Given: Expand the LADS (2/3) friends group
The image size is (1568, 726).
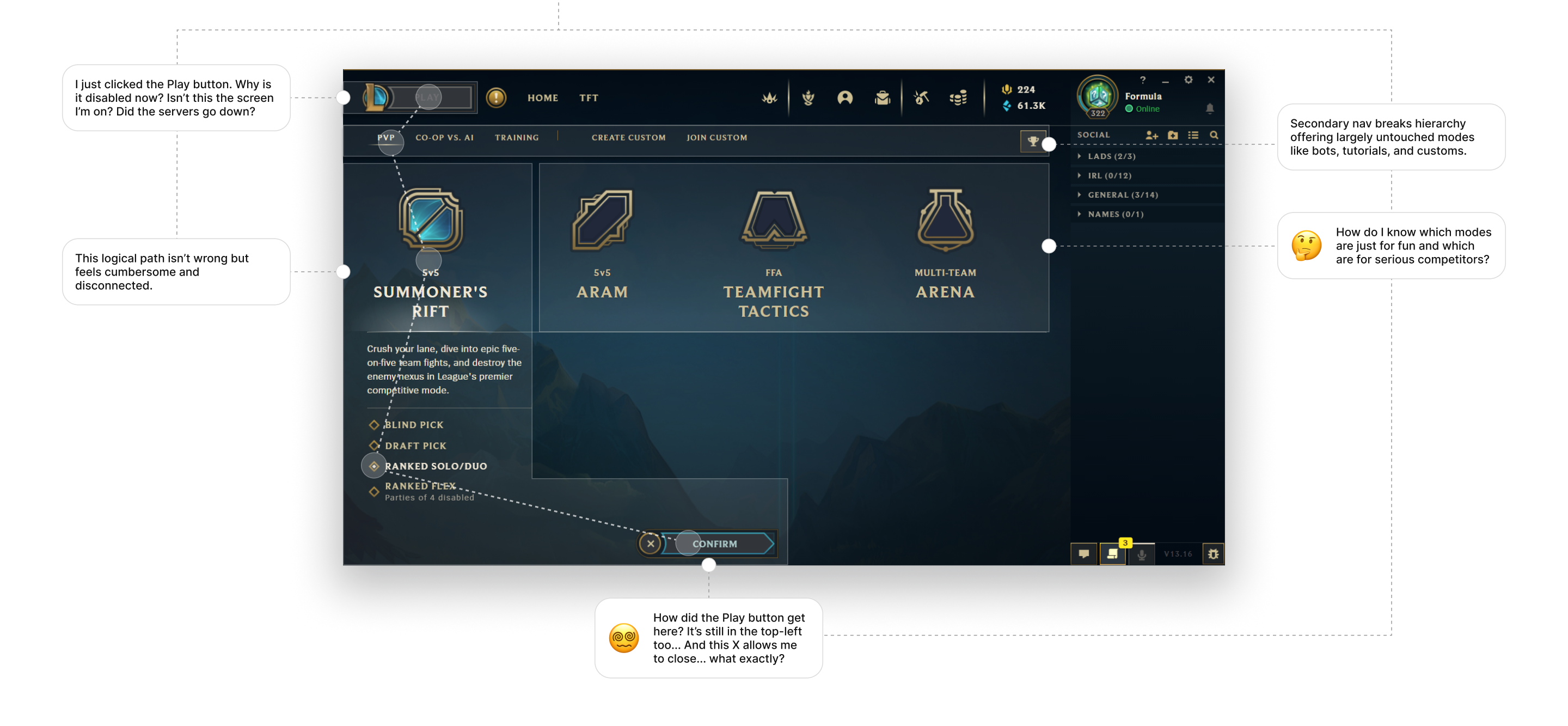Looking at the screenshot, I should coord(1147,156).
